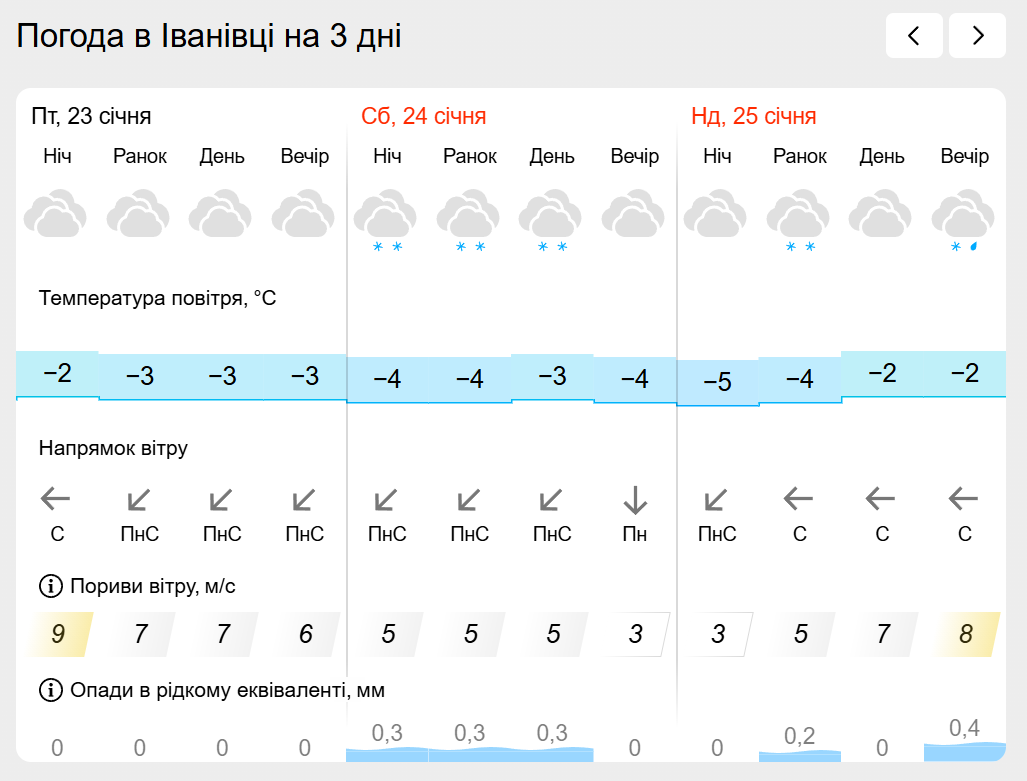This screenshot has width=1027, height=781.
Task: Click Sunday evening gust value 8
Action: [965, 634]
